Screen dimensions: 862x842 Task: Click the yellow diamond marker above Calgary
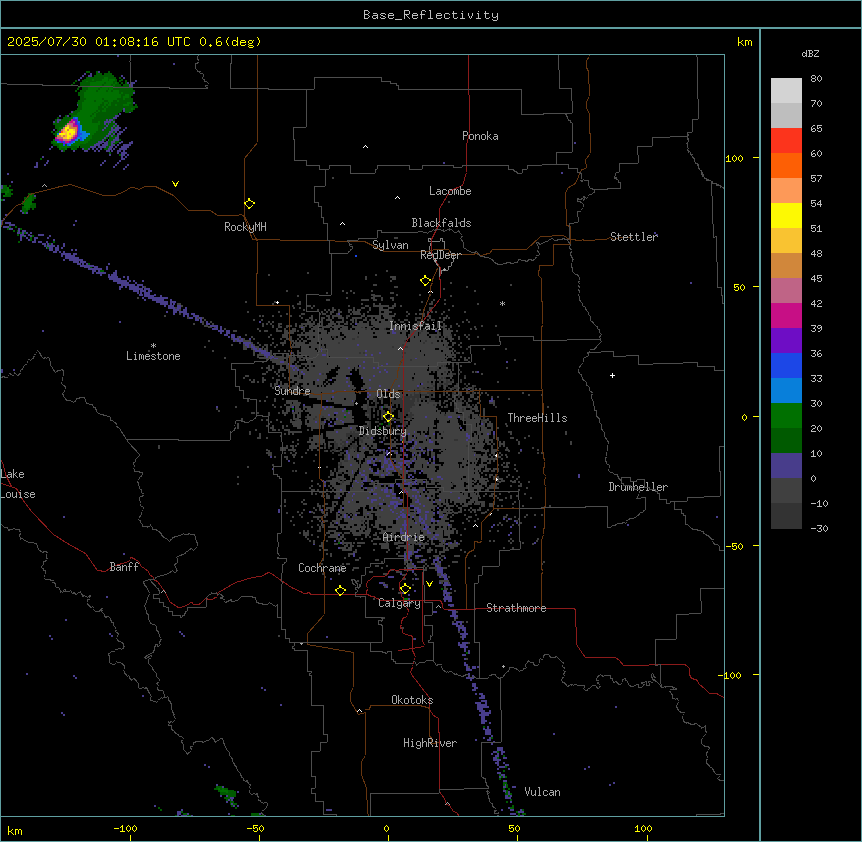tap(405, 589)
